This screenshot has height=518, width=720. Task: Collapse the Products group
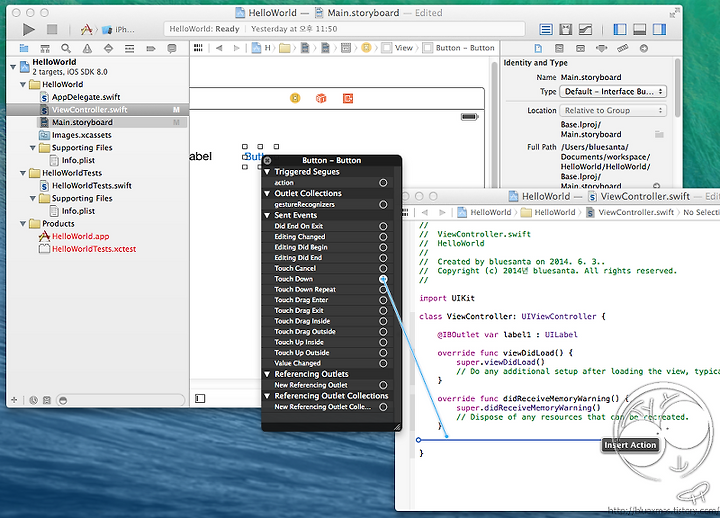[x=22, y=224]
